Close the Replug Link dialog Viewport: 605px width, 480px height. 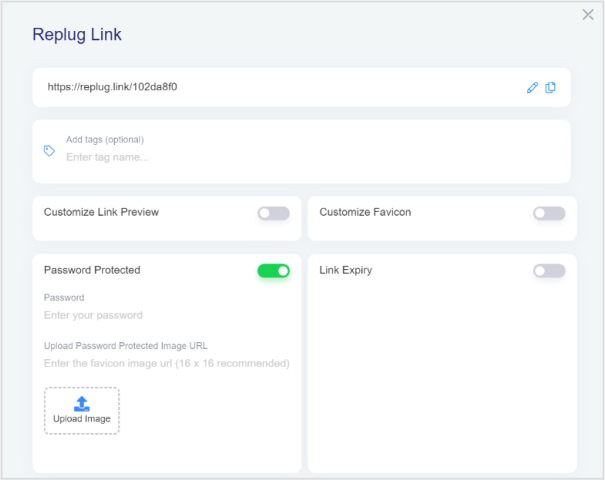coord(588,15)
